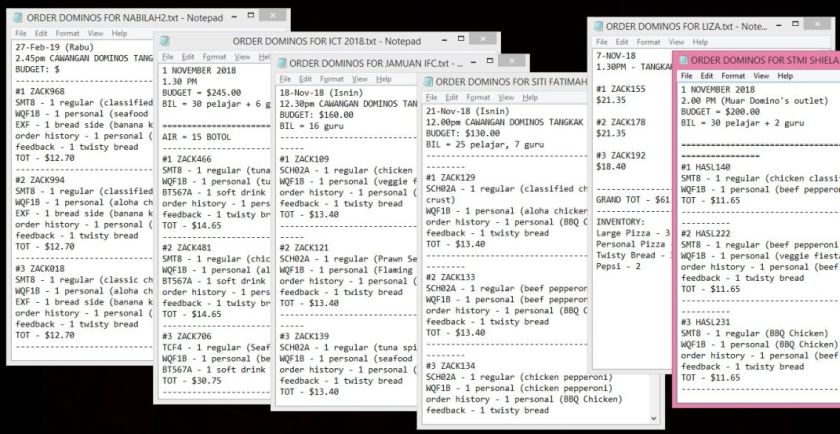Click Notepad icon in NABILAH2 title bar
This screenshot has width=840, height=434.
18,17
